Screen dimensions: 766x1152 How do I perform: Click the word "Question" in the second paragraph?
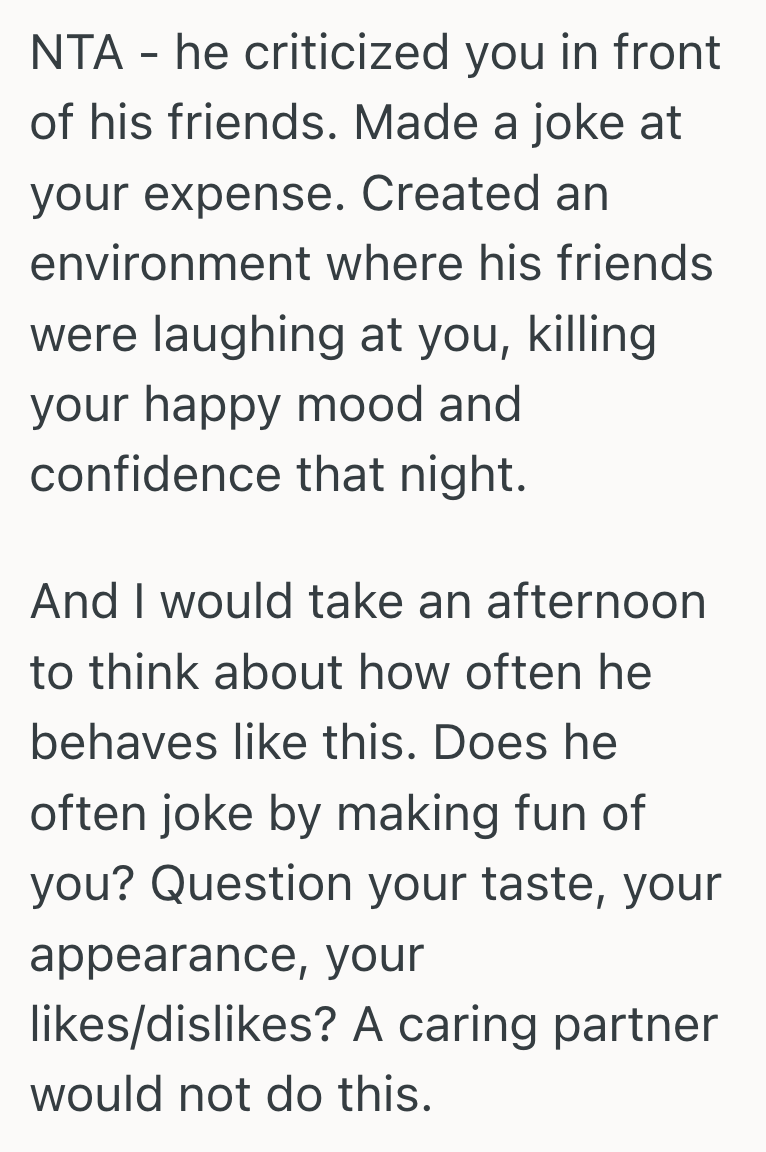pos(255,885)
